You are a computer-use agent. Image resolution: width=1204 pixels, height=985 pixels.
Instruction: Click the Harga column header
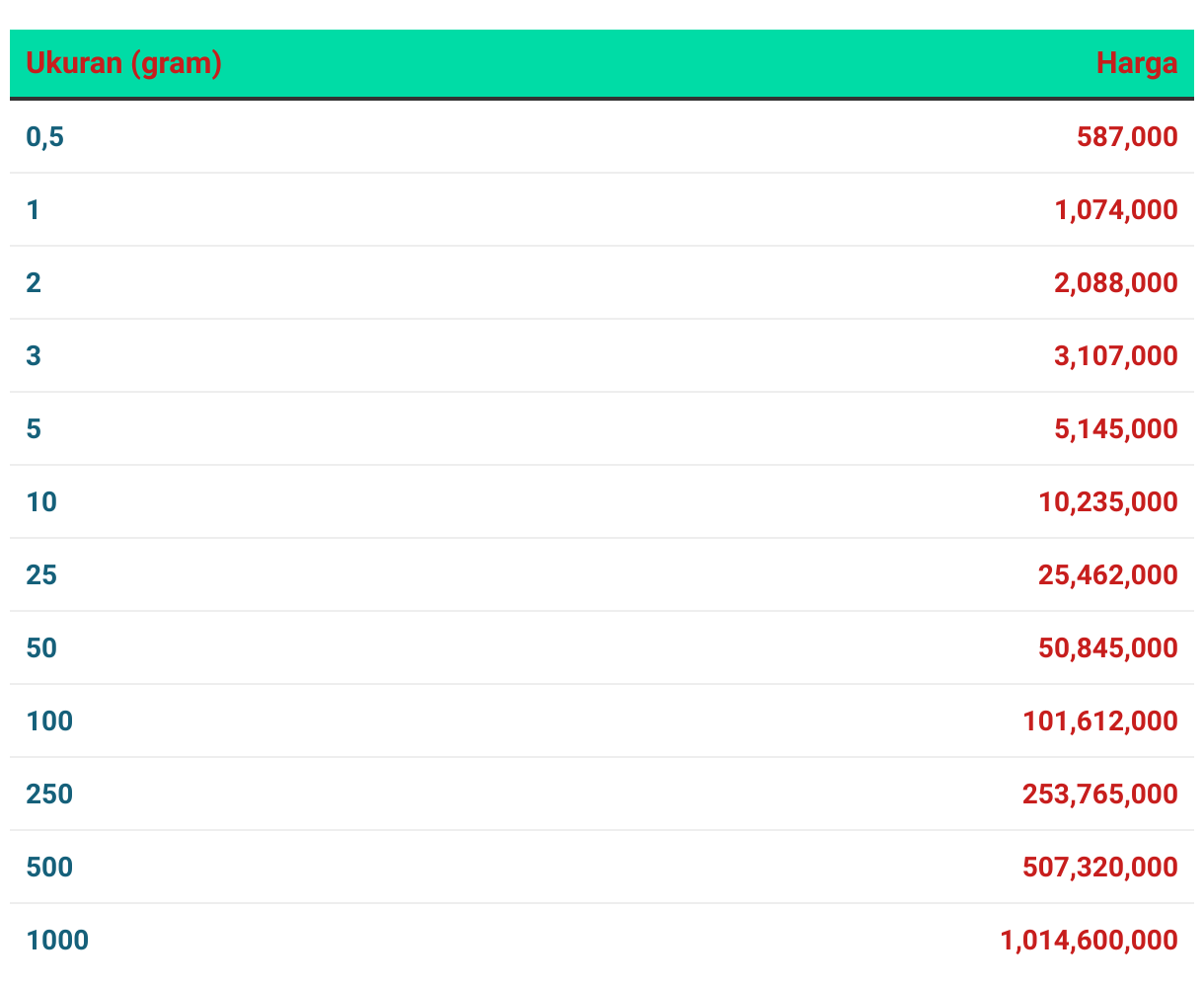[x=1137, y=63]
